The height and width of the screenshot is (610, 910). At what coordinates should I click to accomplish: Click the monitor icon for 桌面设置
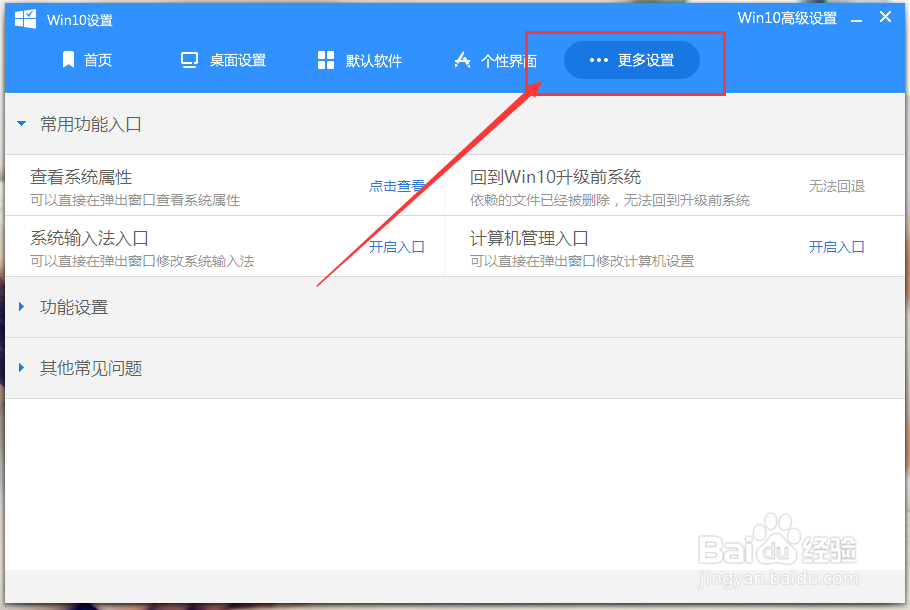click(189, 60)
